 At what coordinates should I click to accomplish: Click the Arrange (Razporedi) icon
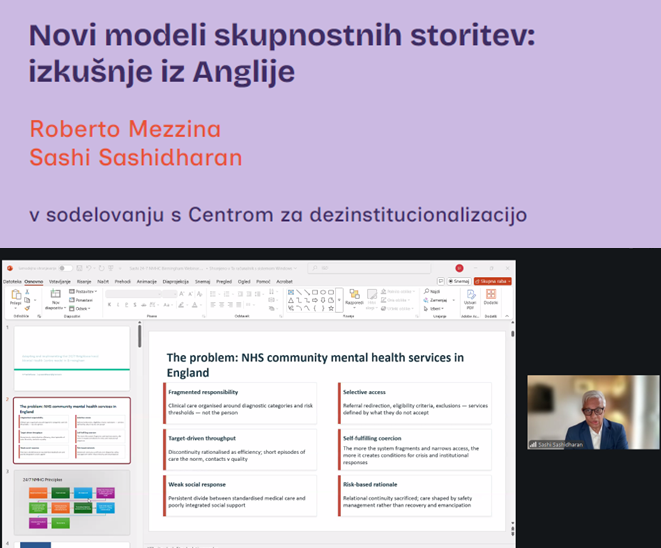pyautogui.click(x=354, y=294)
